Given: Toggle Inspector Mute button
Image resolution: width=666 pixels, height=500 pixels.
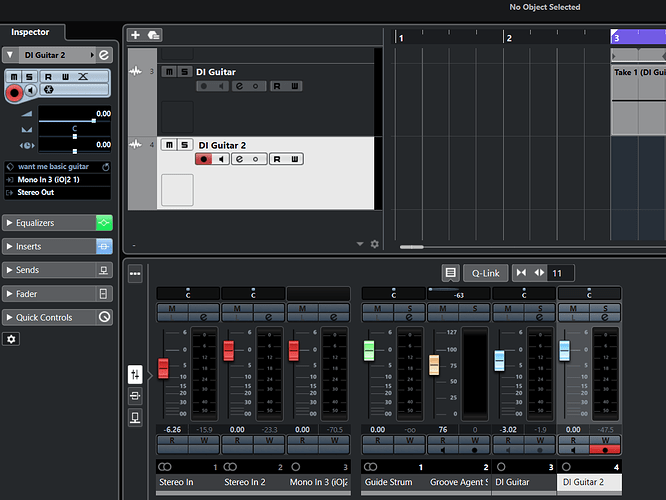Looking at the screenshot, I should tap(14, 77).
